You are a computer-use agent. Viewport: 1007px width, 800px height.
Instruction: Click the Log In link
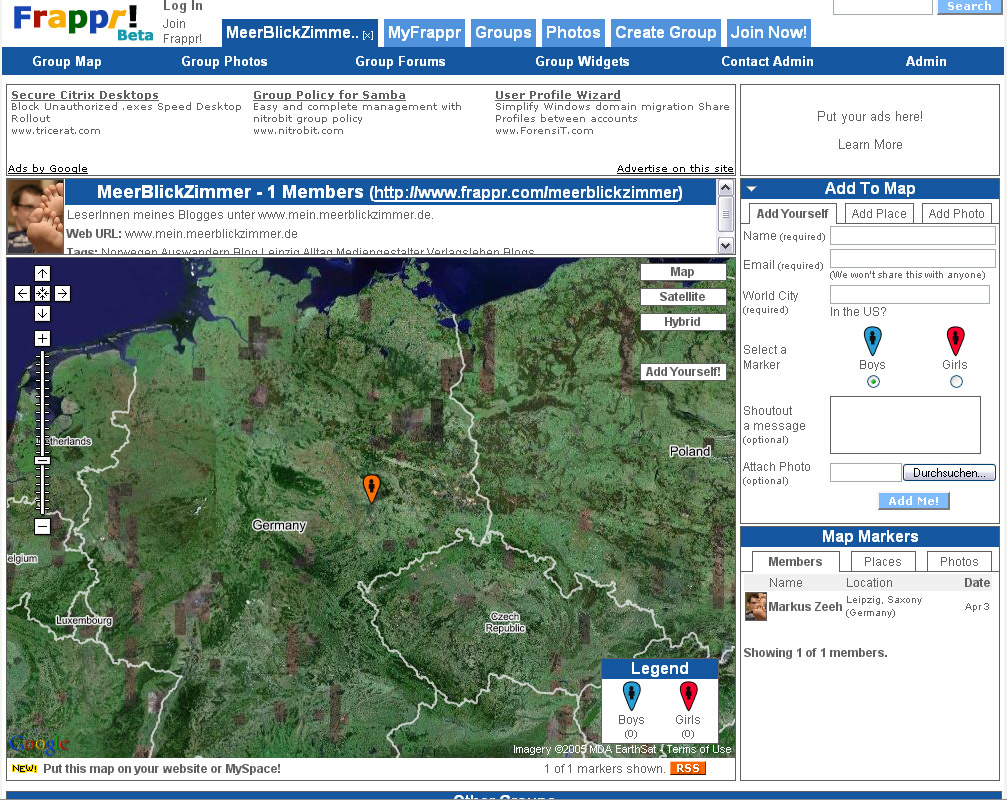point(182,6)
